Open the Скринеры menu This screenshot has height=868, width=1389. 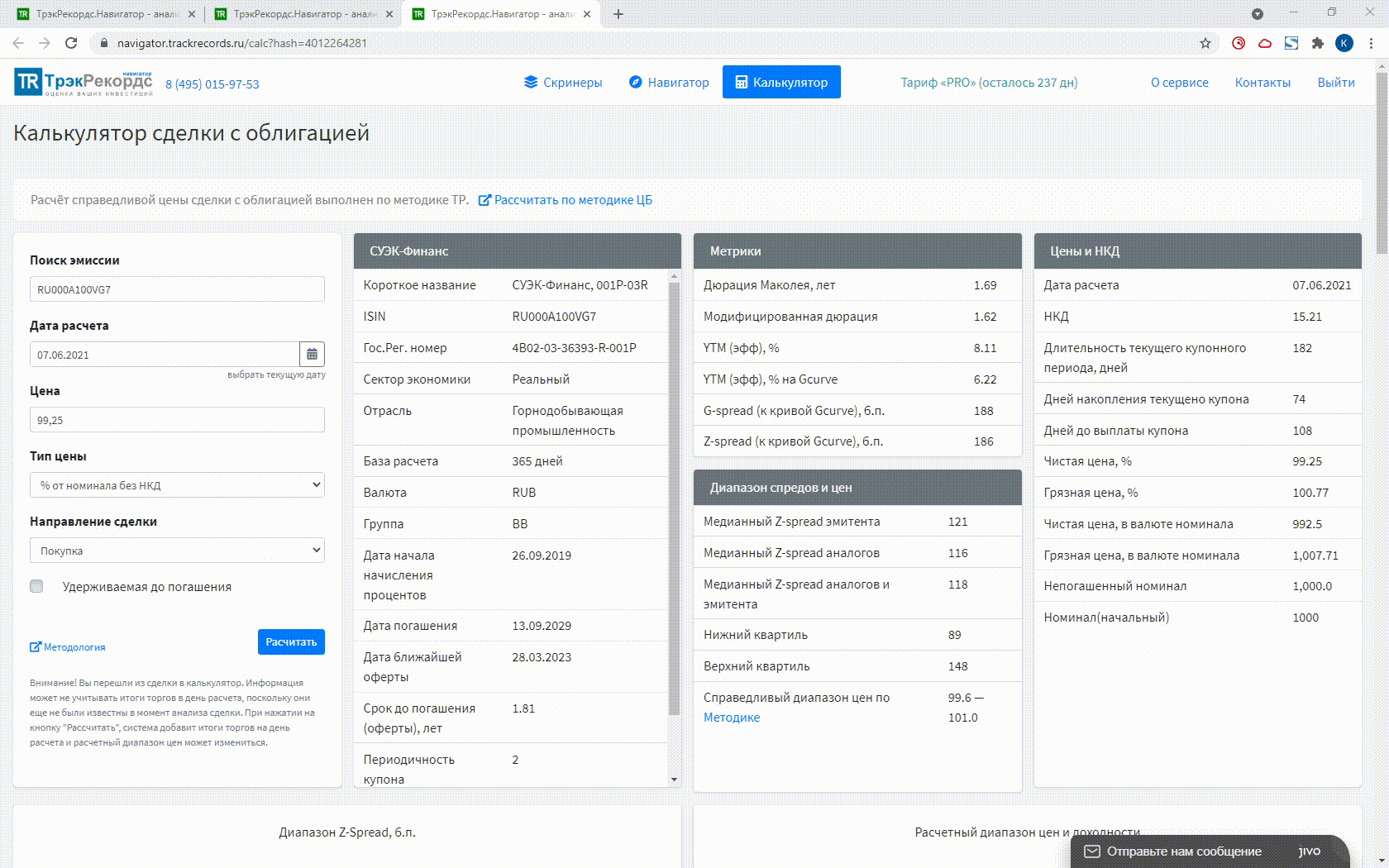tap(563, 82)
